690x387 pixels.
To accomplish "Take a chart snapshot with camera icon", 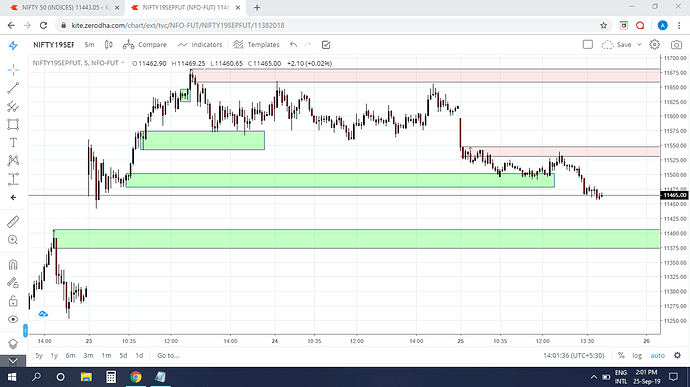I will 676,44.
